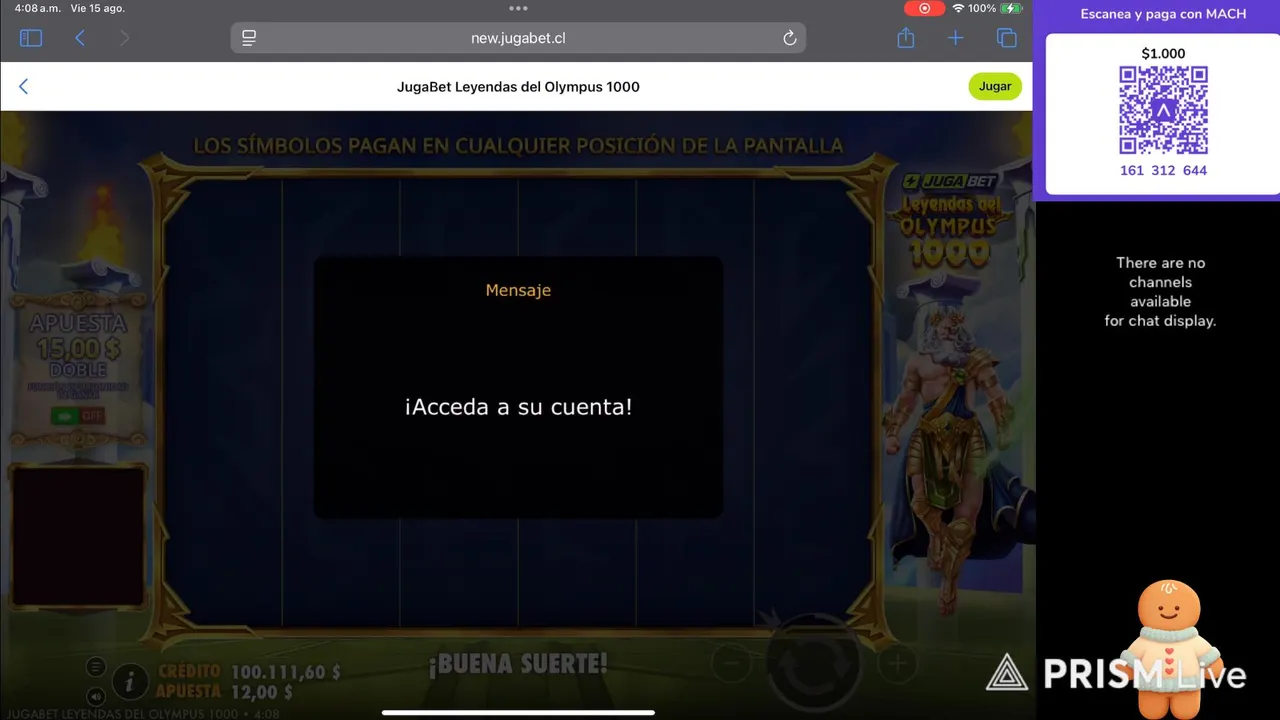Tap the 'JugaBet Leyendas del Olympus 1000' page title
Viewport: 1280px width, 720px height.
(x=518, y=87)
